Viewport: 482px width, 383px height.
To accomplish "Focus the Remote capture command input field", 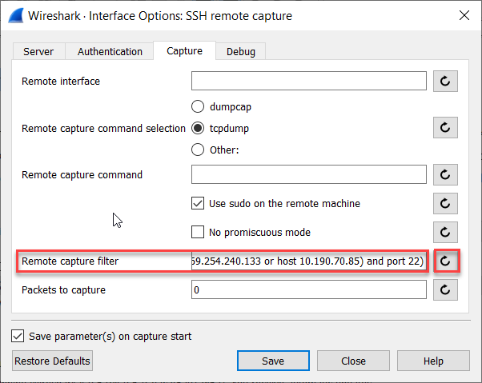I will coord(309,174).
